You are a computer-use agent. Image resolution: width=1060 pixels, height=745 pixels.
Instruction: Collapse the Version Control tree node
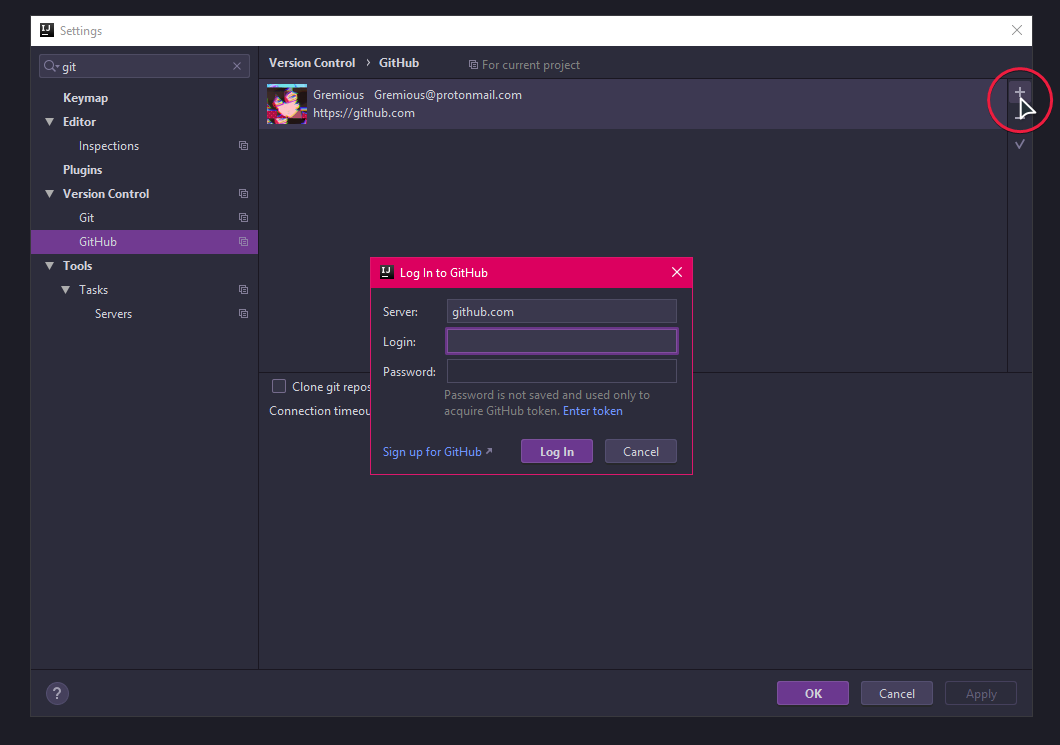click(49, 193)
